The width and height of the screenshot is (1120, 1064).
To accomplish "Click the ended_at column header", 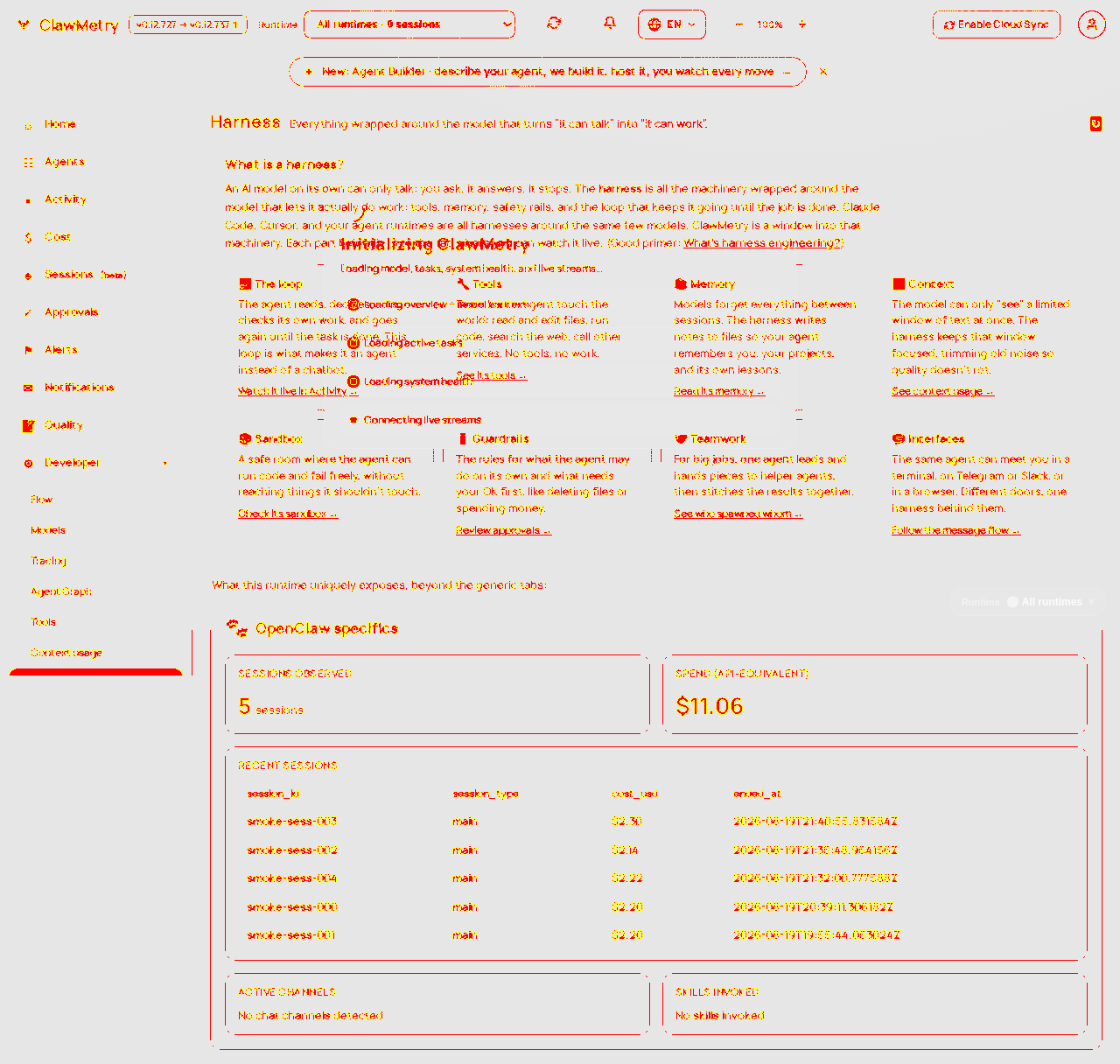I will tap(757, 794).
